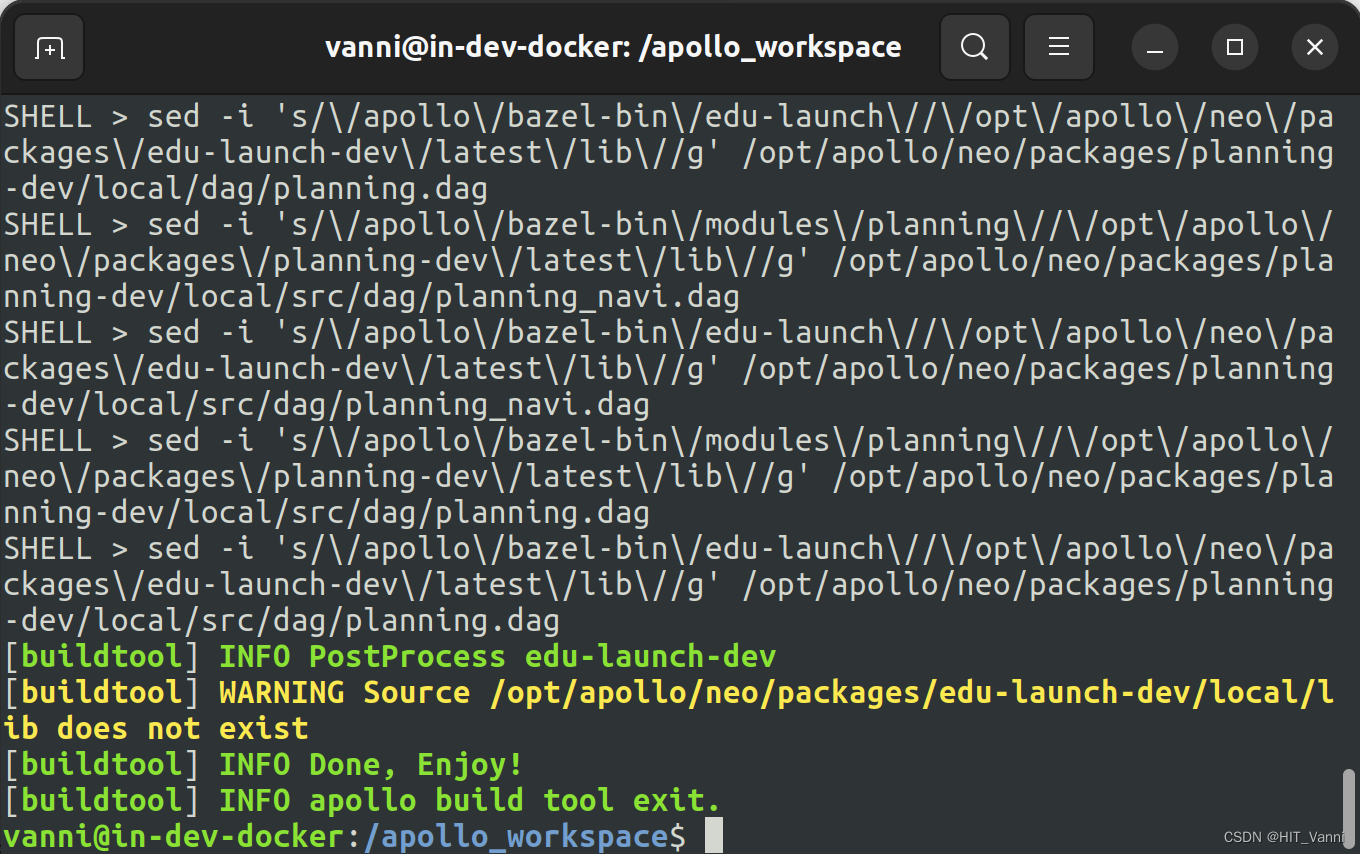Click the INFO PostProcess edu-launch-dev line
This screenshot has width=1360, height=854.
coord(390,657)
